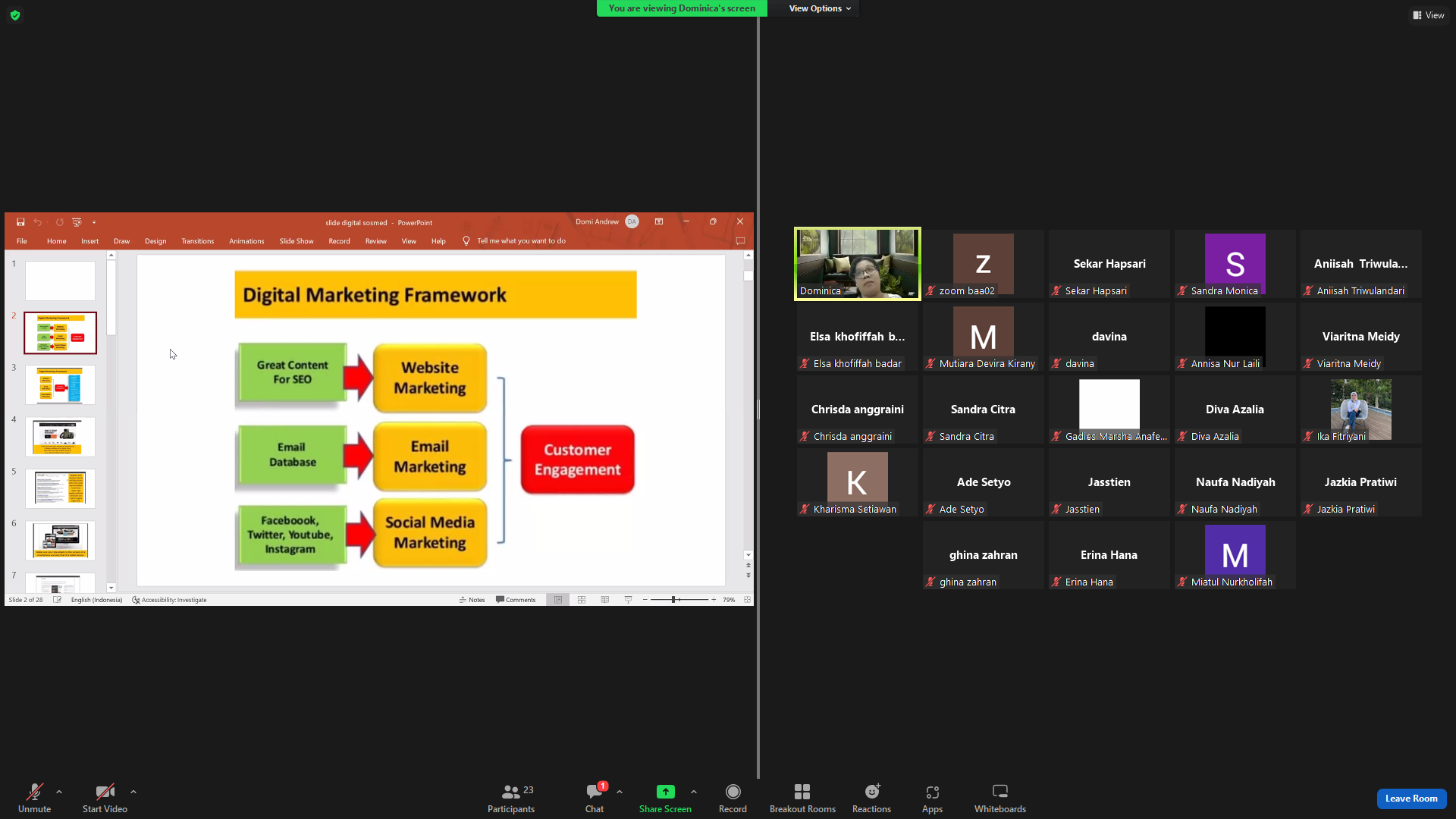Open Ribbon Display Options in PowerPoint
1456x819 pixels.
tap(659, 221)
